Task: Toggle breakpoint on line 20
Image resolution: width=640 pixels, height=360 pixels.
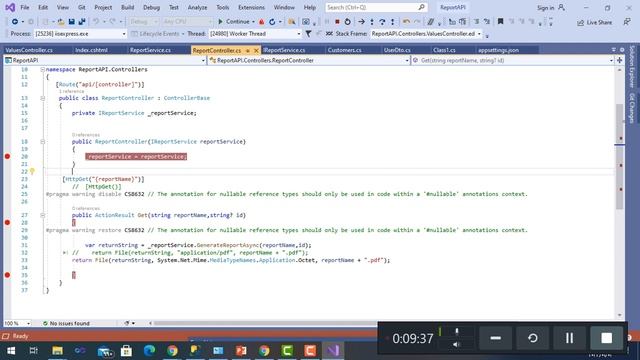Action: (x=7, y=157)
